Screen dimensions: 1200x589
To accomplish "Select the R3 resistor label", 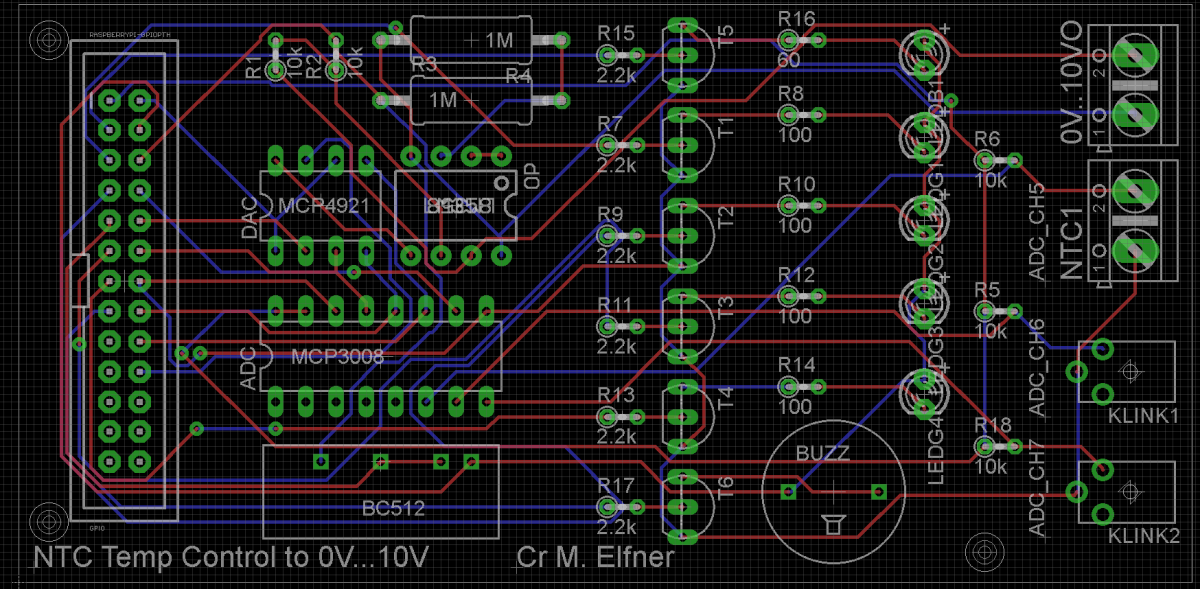I will pyautogui.click(x=424, y=65).
